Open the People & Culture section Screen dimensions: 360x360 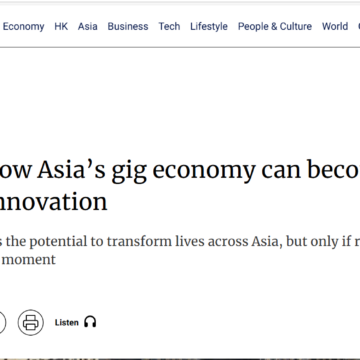[x=275, y=26]
